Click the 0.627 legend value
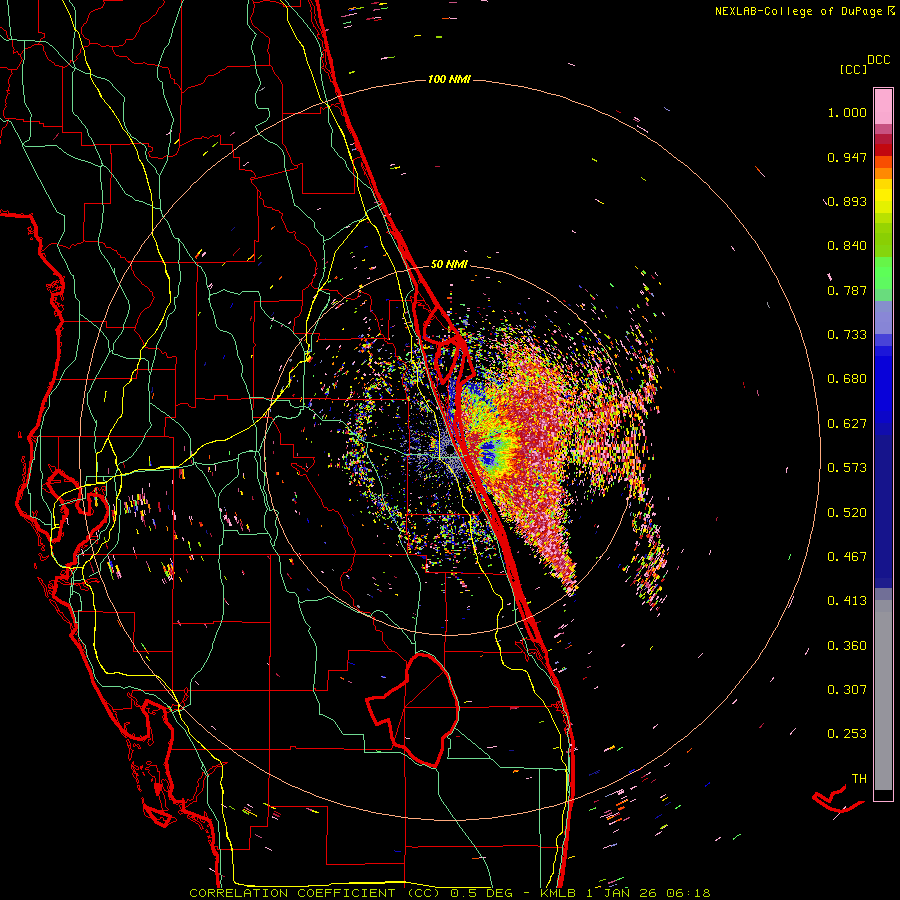Image resolution: width=900 pixels, height=900 pixels. 847,424
